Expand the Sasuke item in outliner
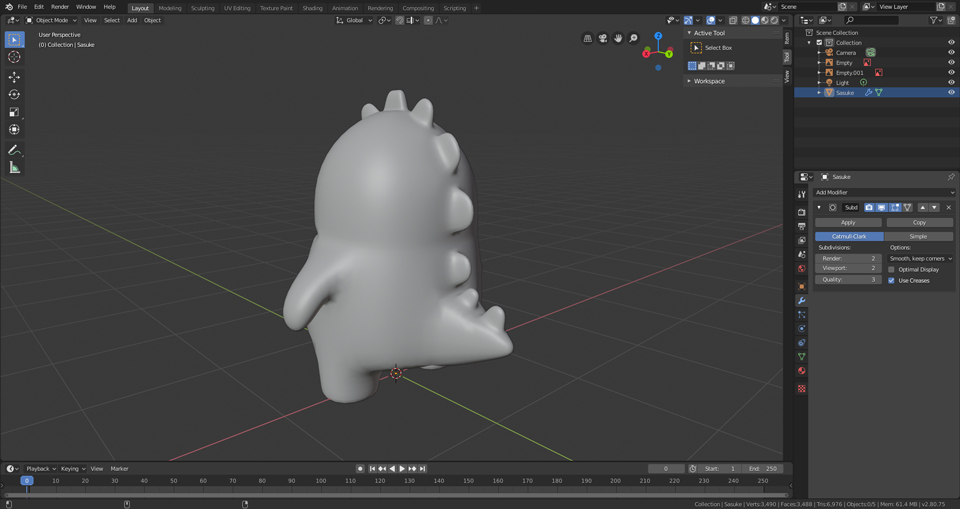 click(819, 92)
